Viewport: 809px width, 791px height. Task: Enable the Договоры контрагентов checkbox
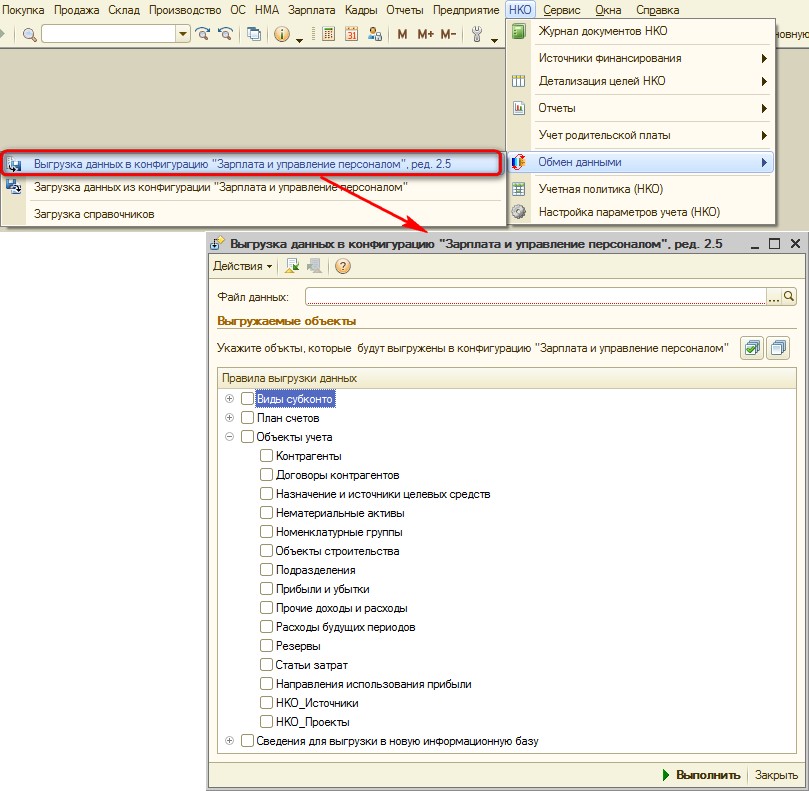tap(266, 475)
